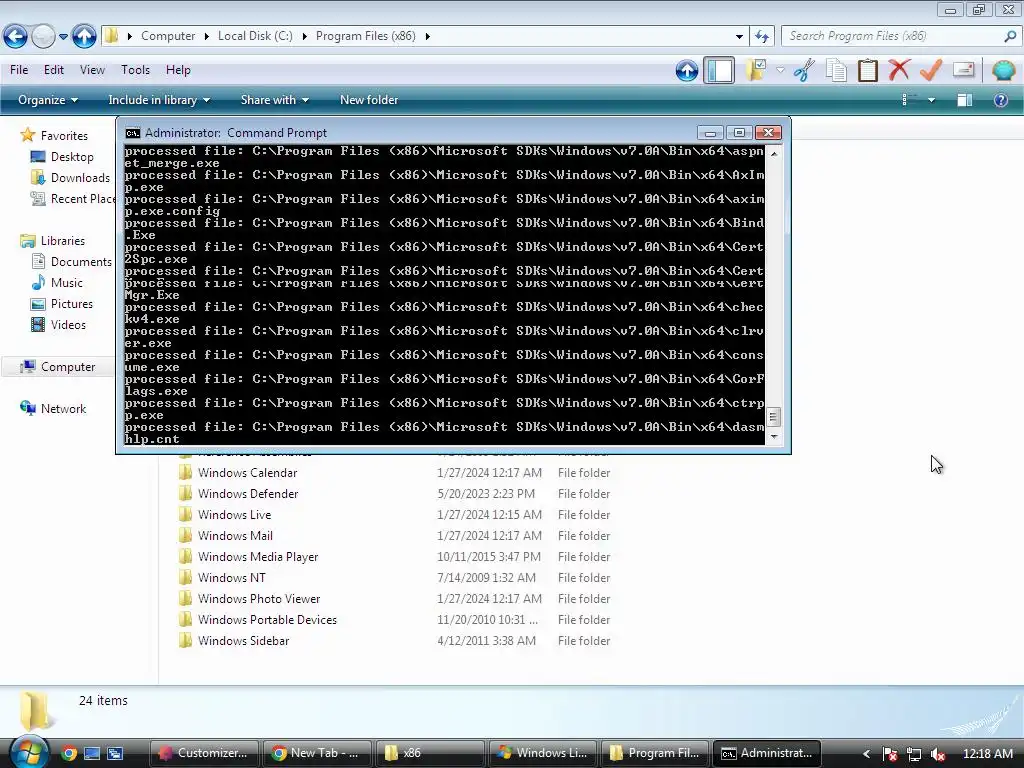Click the red X Delete icon
Screen dimensions: 1024x768
pyautogui.click(x=899, y=69)
